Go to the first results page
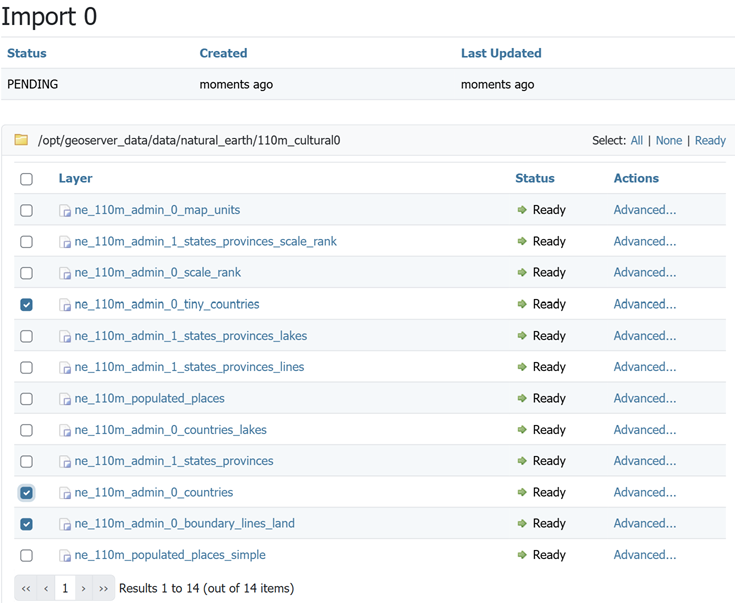 pyautogui.click(x=26, y=588)
